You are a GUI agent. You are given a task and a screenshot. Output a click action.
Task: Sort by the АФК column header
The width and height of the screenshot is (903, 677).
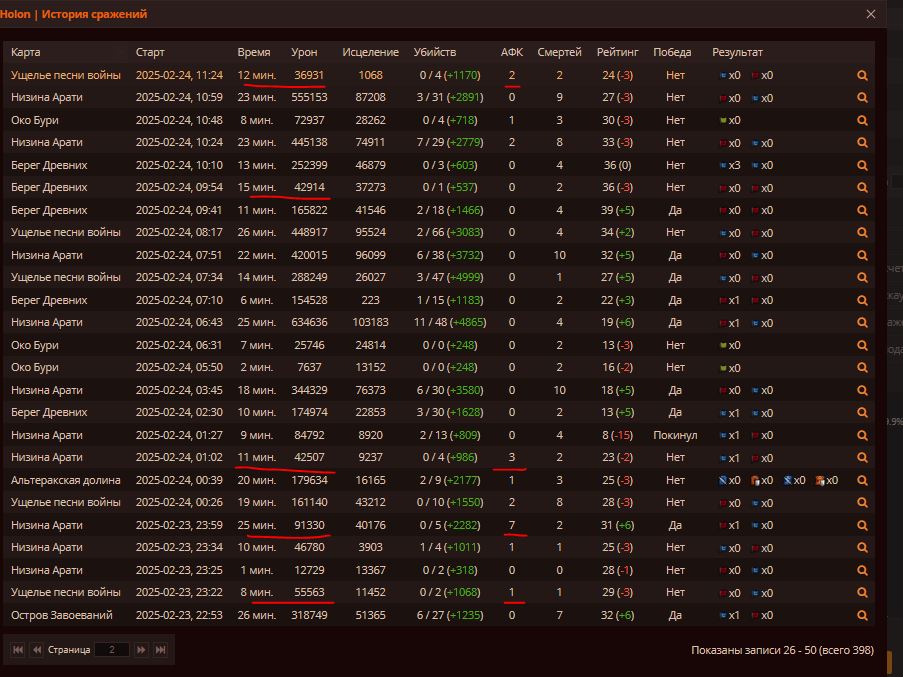pyautogui.click(x=511, y=52)
